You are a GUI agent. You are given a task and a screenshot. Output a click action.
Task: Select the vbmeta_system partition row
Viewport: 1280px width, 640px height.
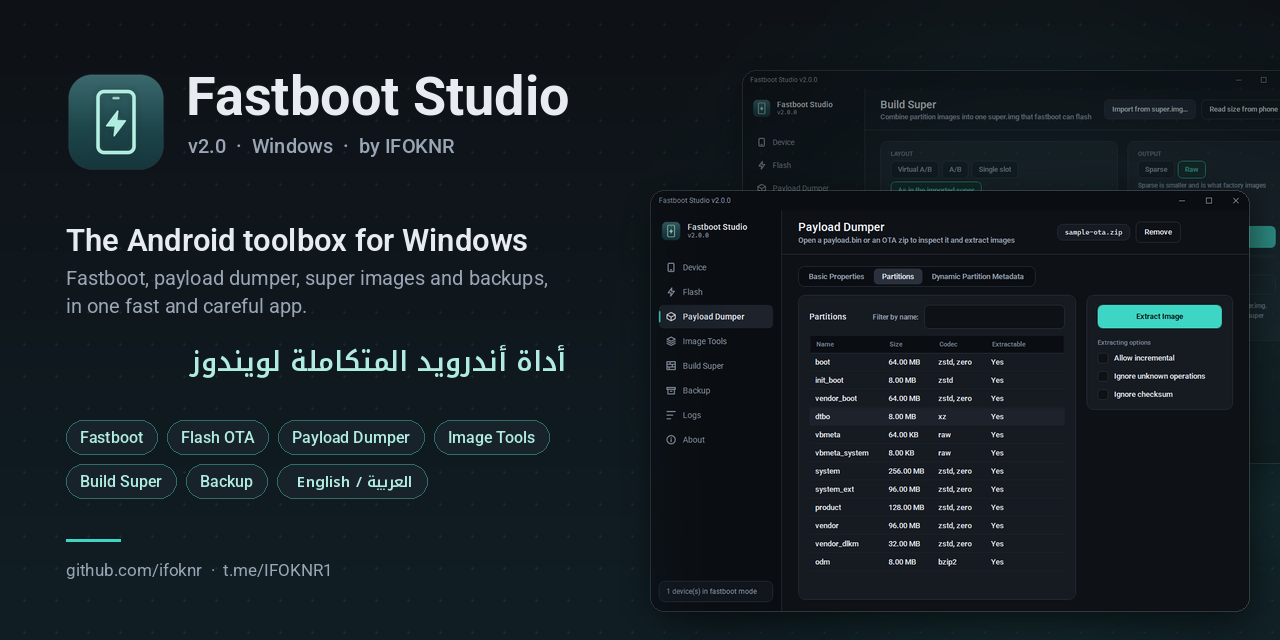[937, 453]
